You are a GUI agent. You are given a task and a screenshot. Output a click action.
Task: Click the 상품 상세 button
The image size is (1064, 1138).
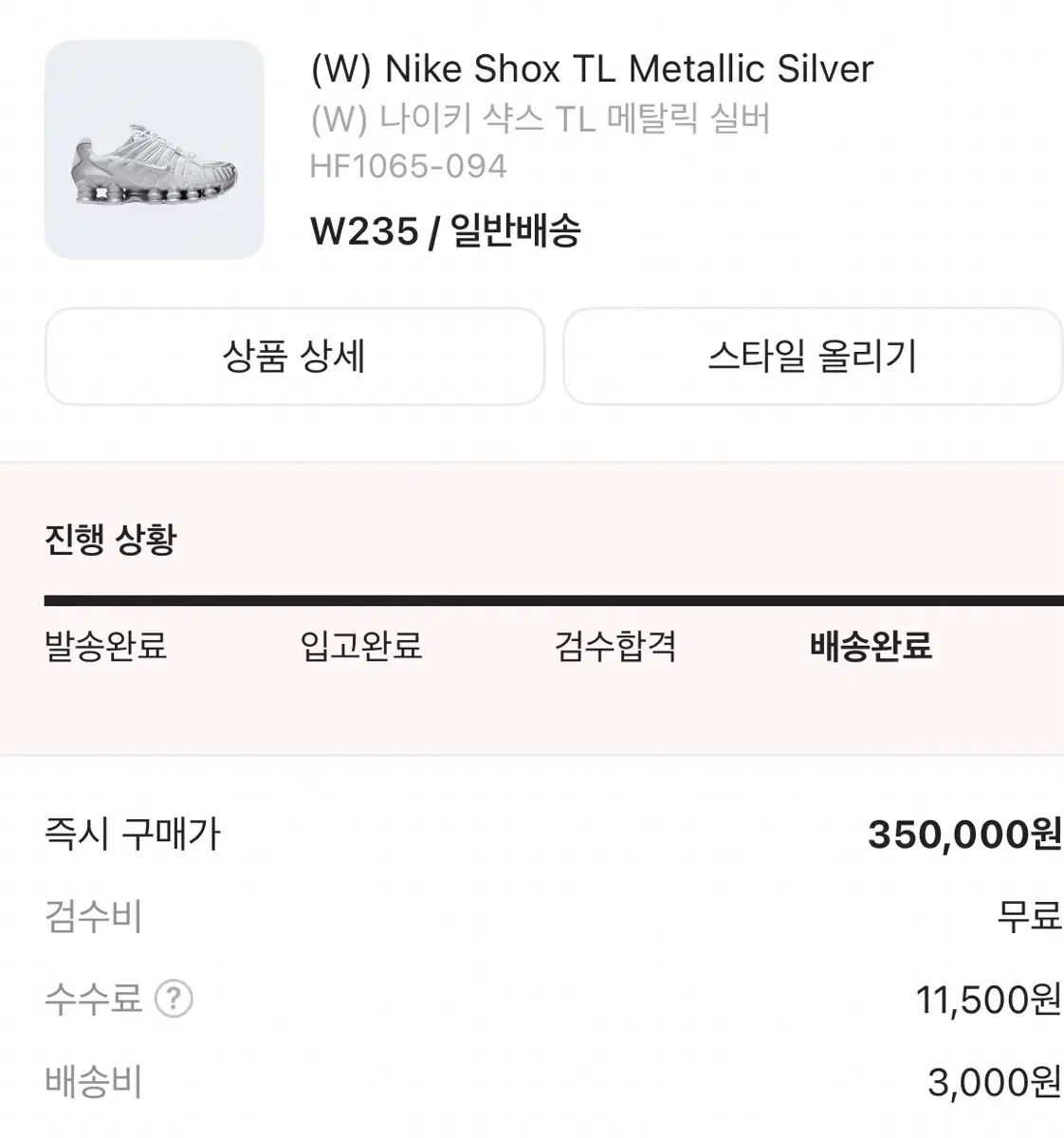tap(294, 357)
